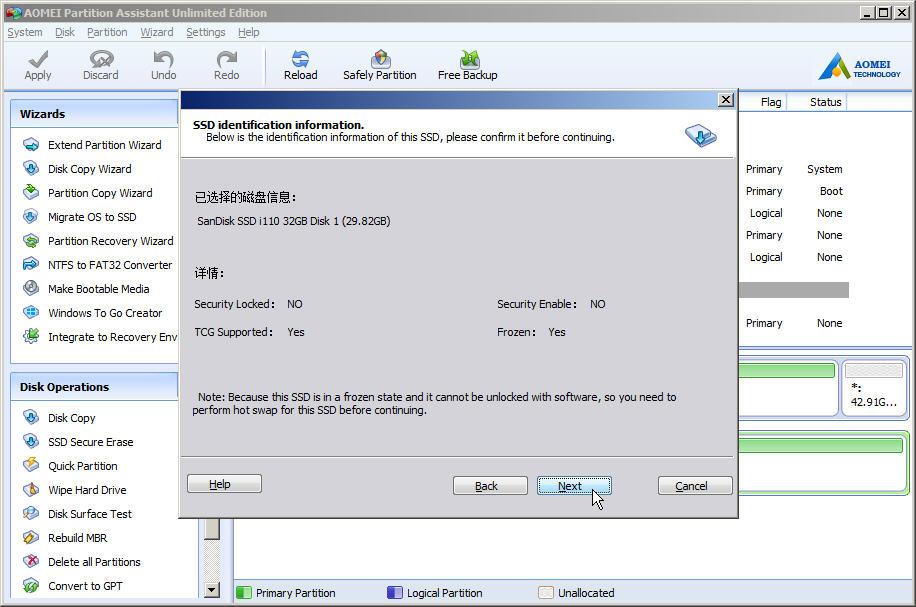Screen dimensions: 916x607
Task: Click the Partition Copy Wizard icon
Action: [31, 192]
